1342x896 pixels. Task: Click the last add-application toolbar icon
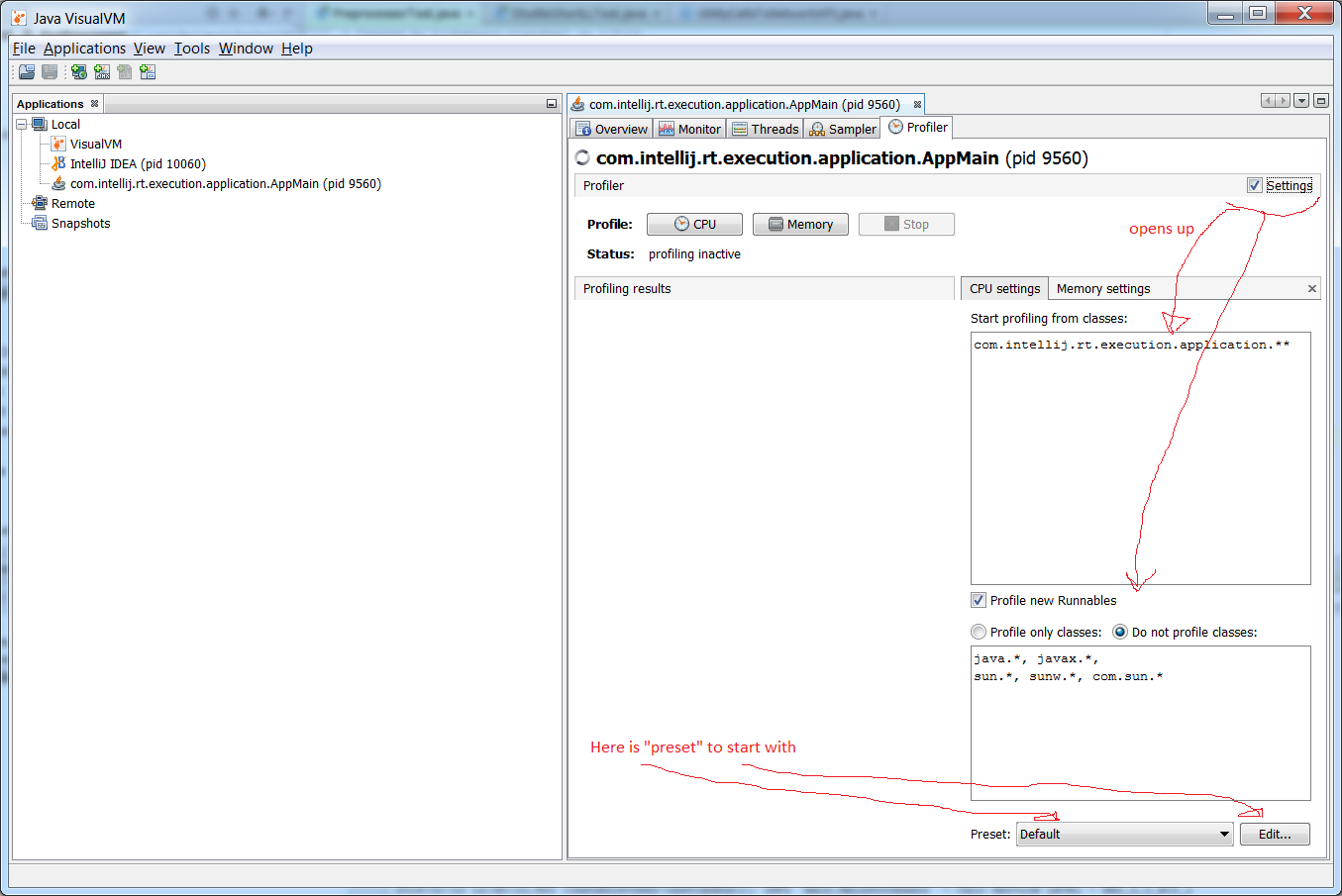[148, 72]
